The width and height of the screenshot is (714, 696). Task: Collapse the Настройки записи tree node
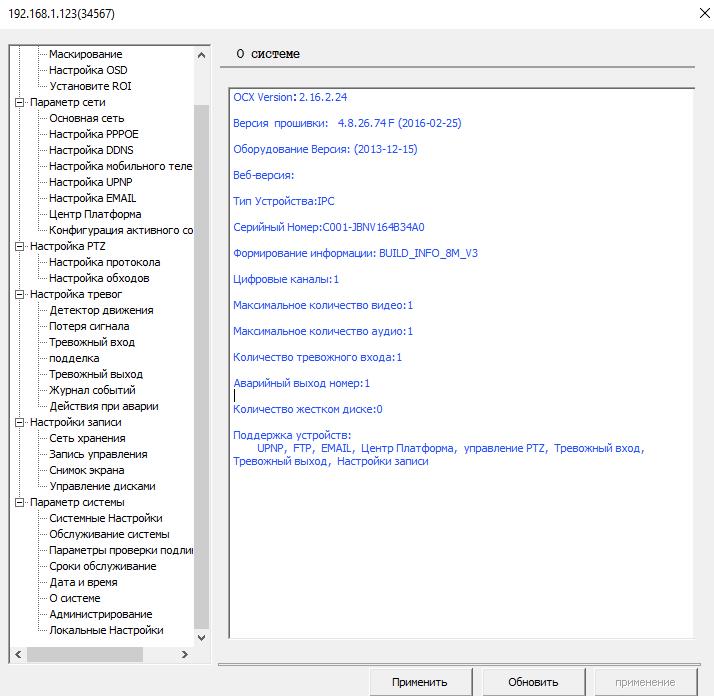click(19, 422)
